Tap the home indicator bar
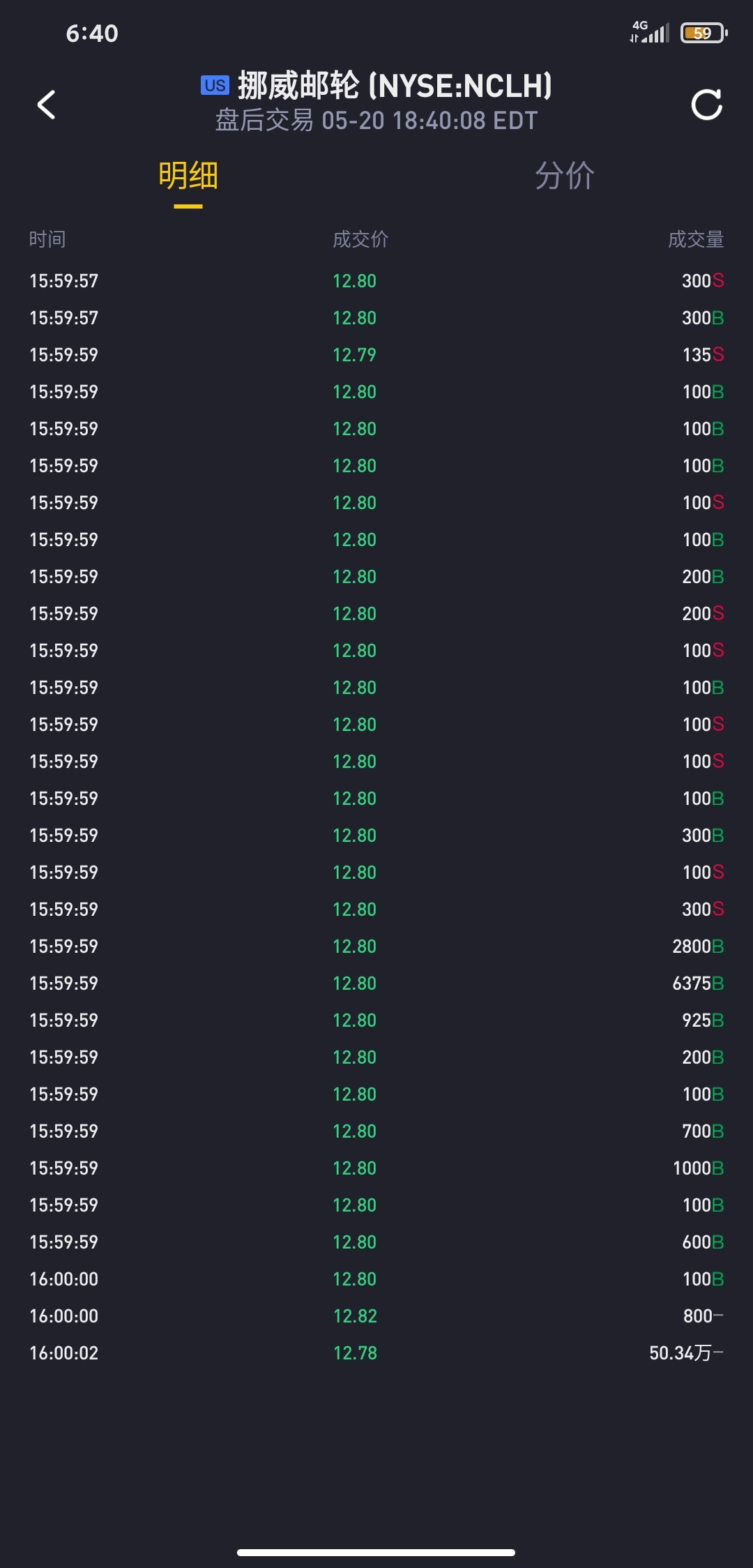 pos(376,1552)
